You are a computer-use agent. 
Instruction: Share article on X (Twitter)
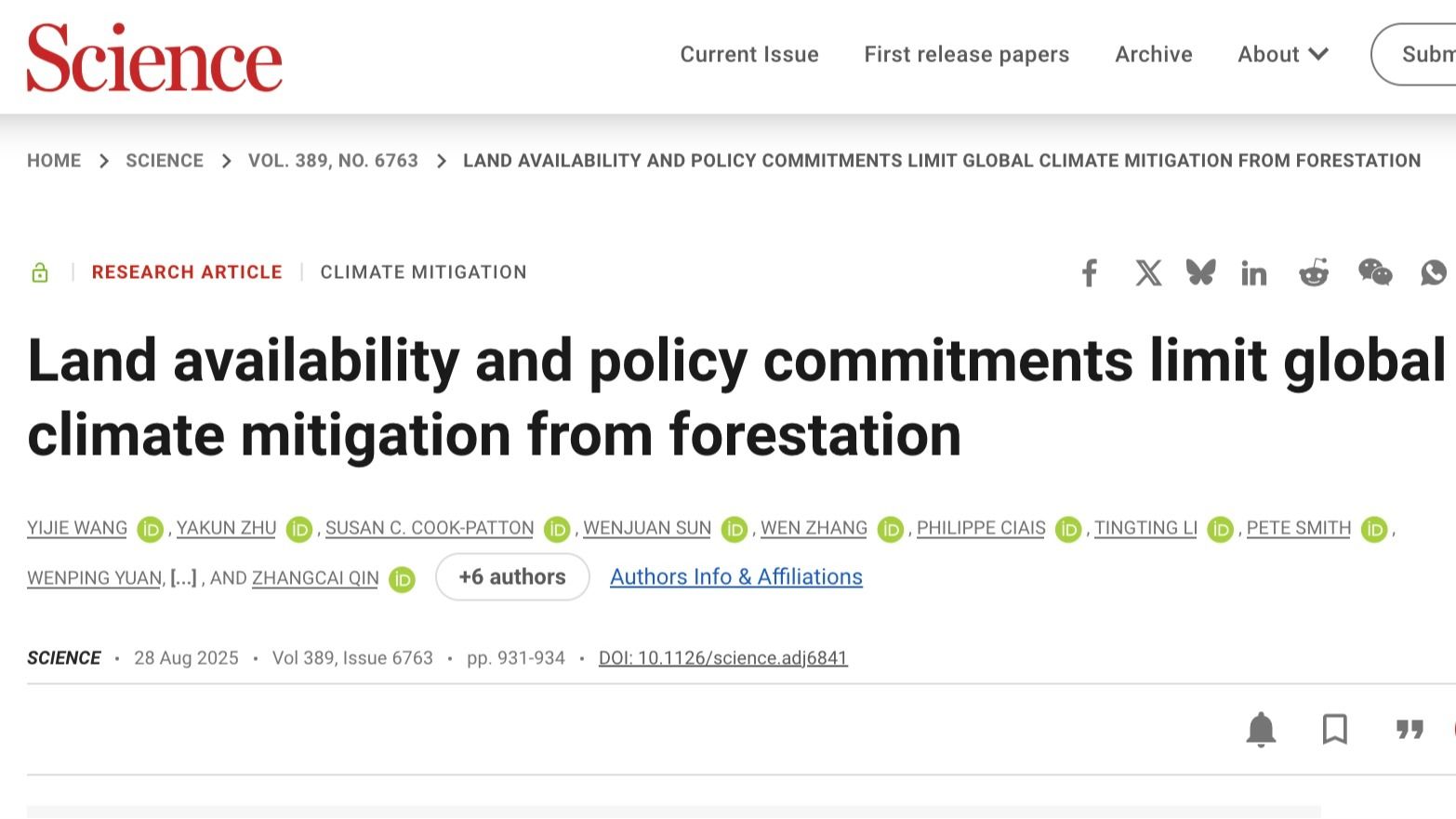coord(1148,273)
